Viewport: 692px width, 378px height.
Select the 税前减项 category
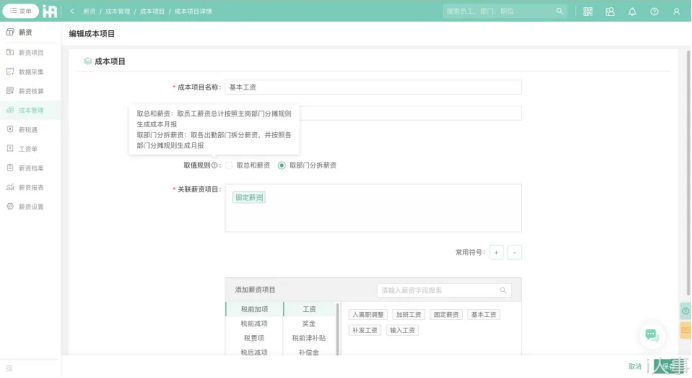(x=254, y=323)
